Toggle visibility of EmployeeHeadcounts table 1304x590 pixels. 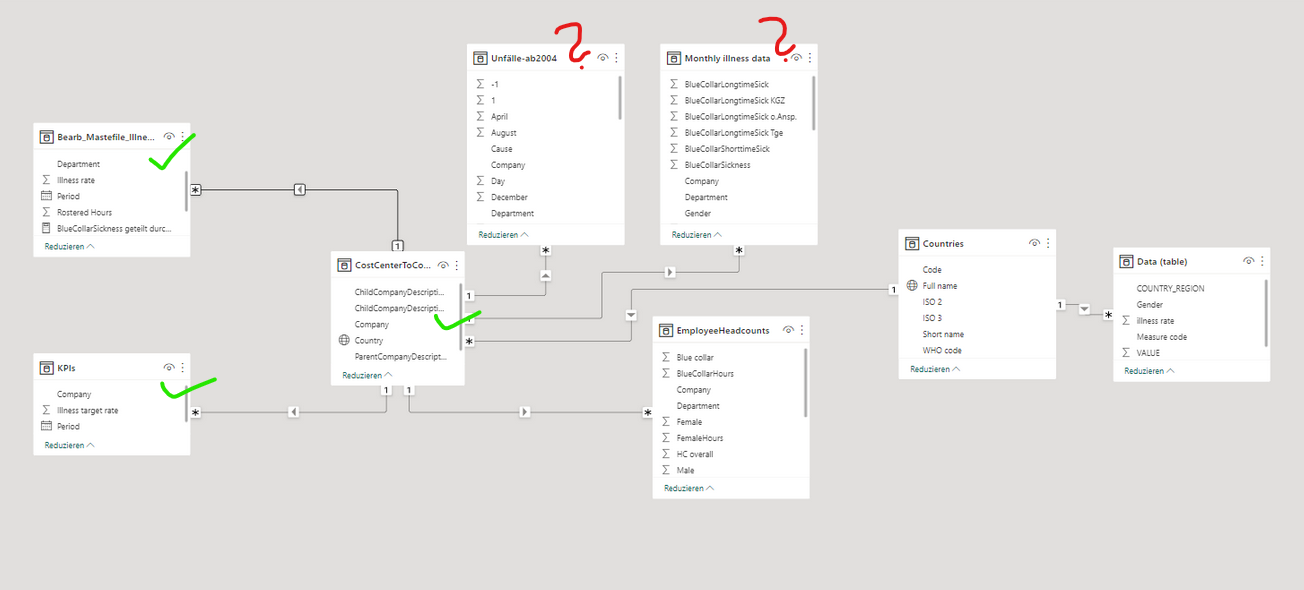tap(788, 330)
